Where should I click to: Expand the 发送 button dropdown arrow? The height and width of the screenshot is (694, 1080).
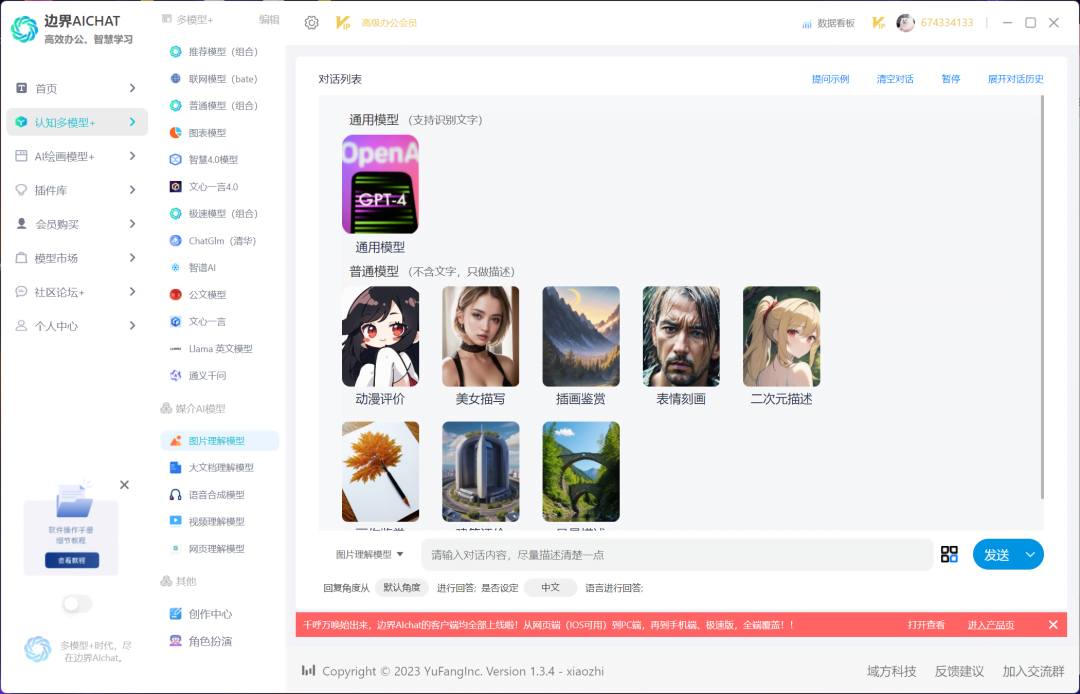tap(1028, 553)
